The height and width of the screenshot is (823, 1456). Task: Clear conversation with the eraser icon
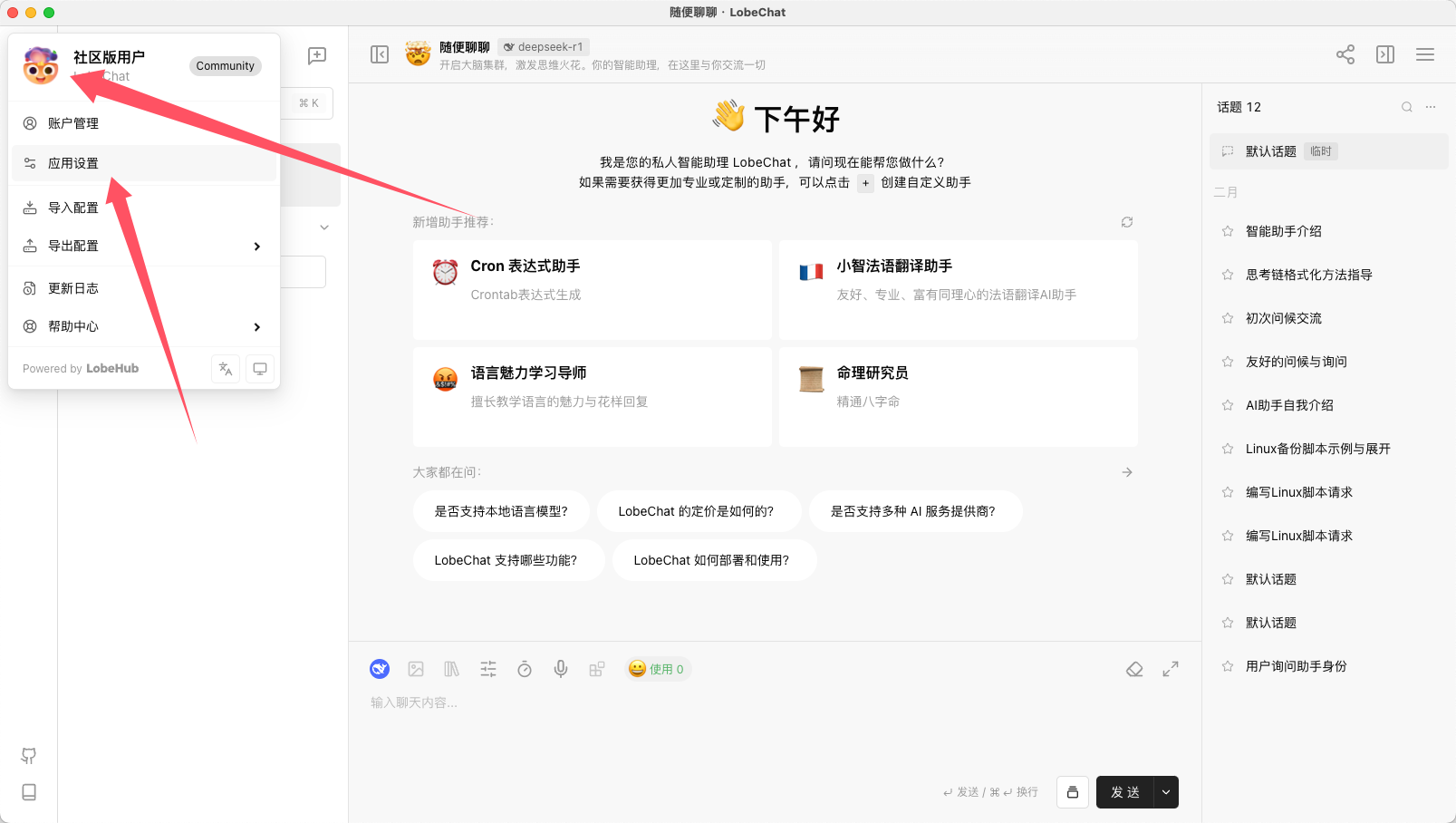pos(1134,669)
